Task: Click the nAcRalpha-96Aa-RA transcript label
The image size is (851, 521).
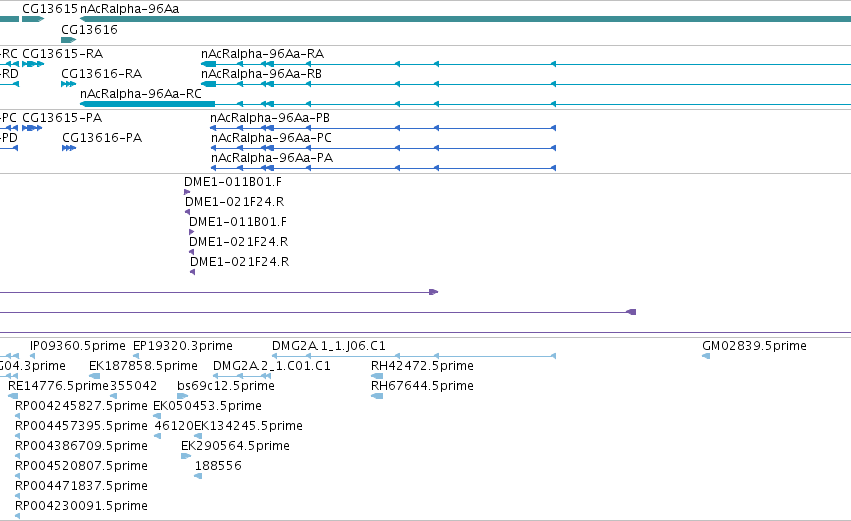Action: click(263, 54)
